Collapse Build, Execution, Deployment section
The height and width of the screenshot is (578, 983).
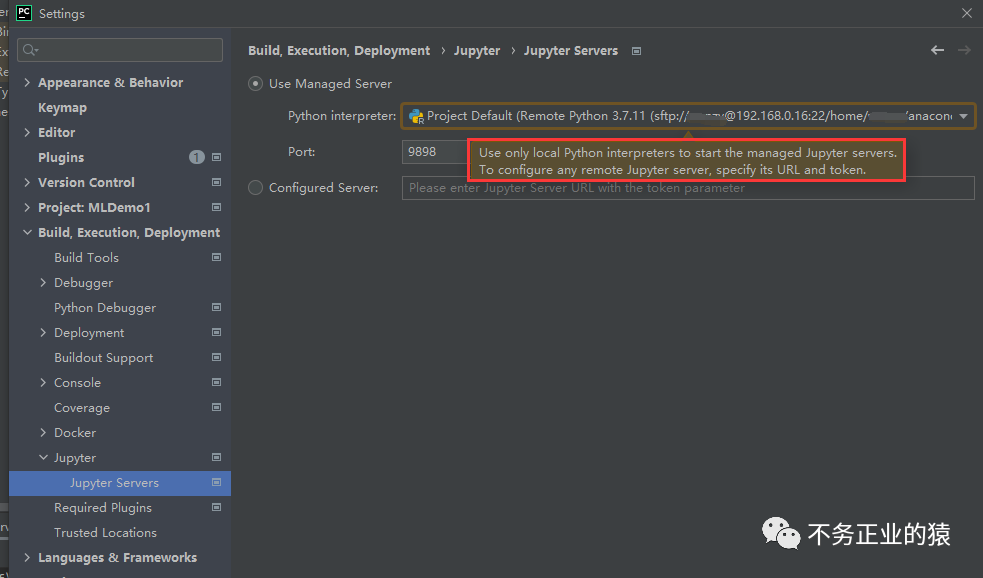[27, 233]
